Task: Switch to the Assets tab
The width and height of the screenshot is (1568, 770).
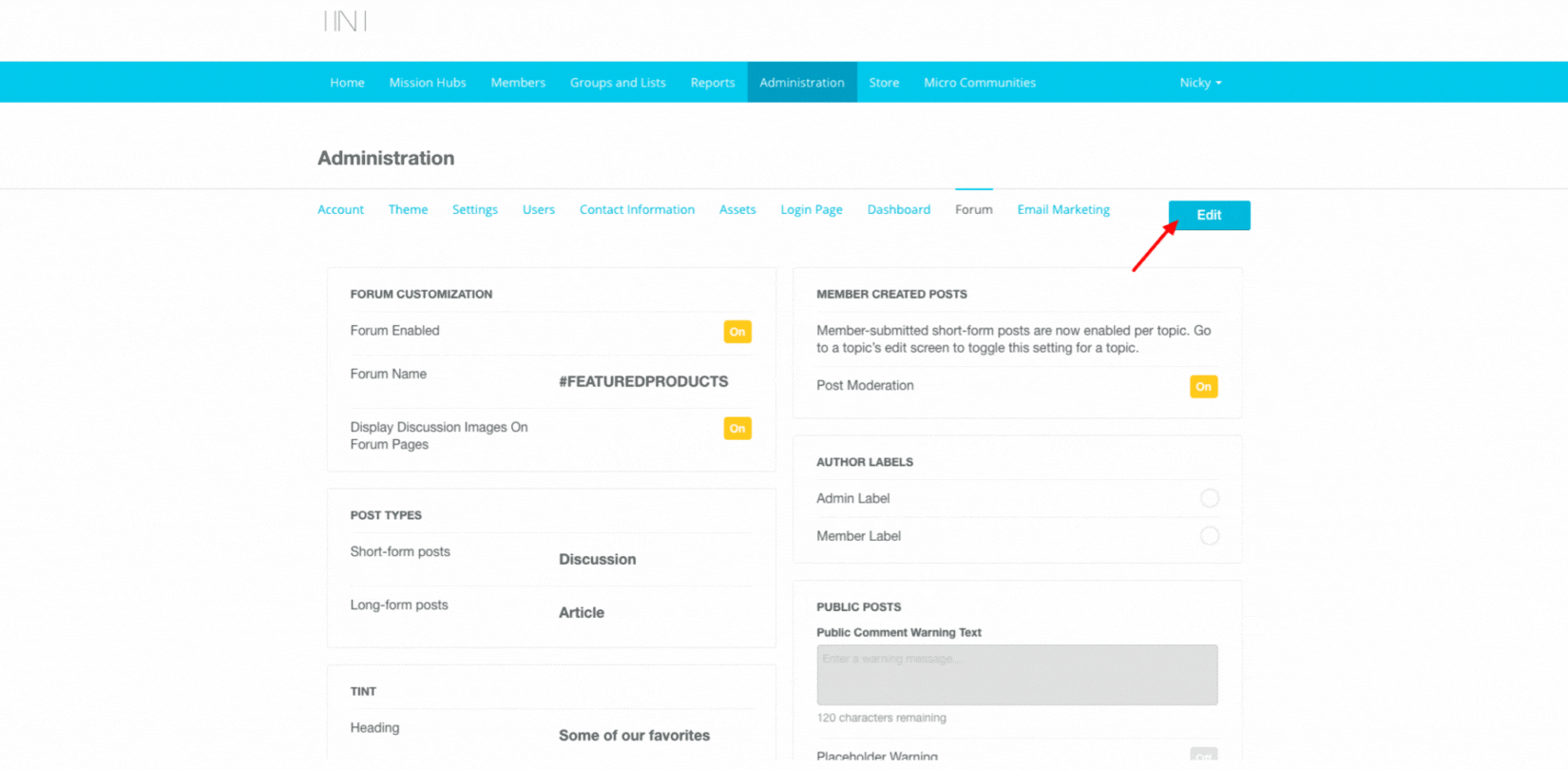Action: [737, 209]
